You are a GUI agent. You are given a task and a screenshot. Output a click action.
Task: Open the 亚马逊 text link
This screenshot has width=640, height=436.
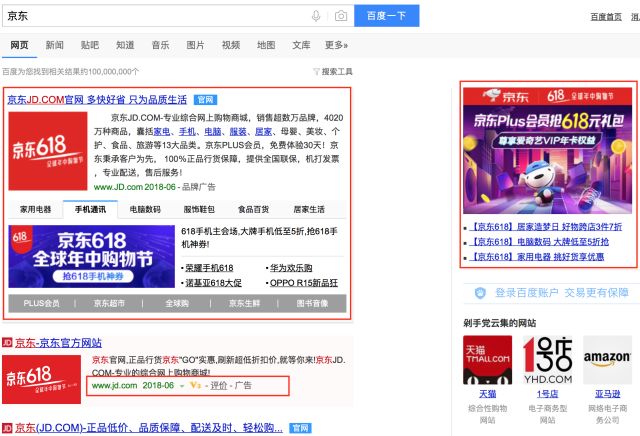click(x=607, y=394)
